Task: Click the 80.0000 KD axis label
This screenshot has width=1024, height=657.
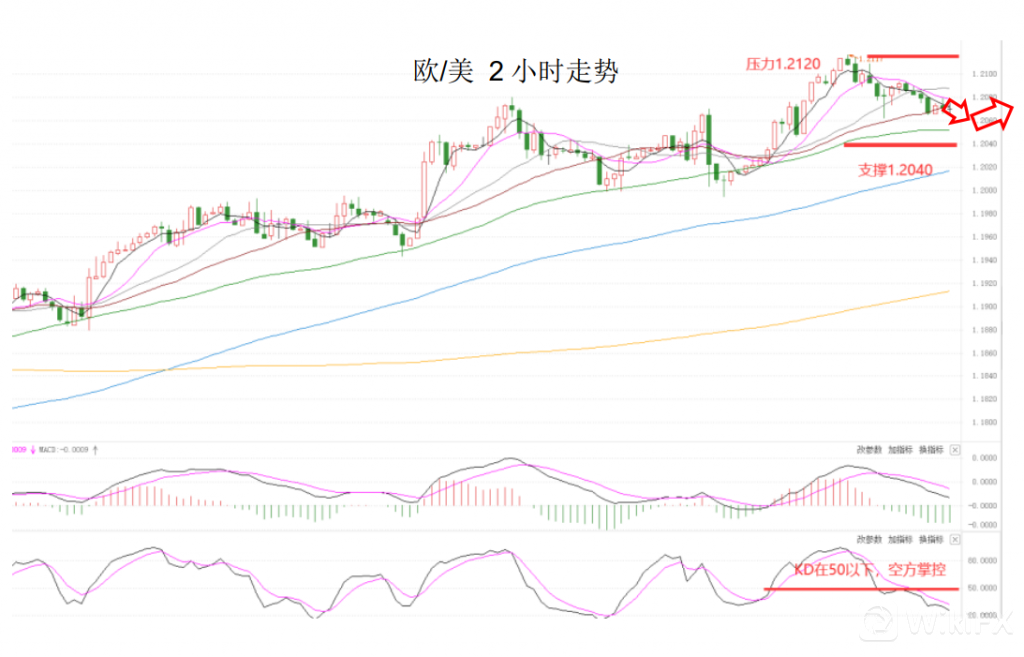Action: 982,561
